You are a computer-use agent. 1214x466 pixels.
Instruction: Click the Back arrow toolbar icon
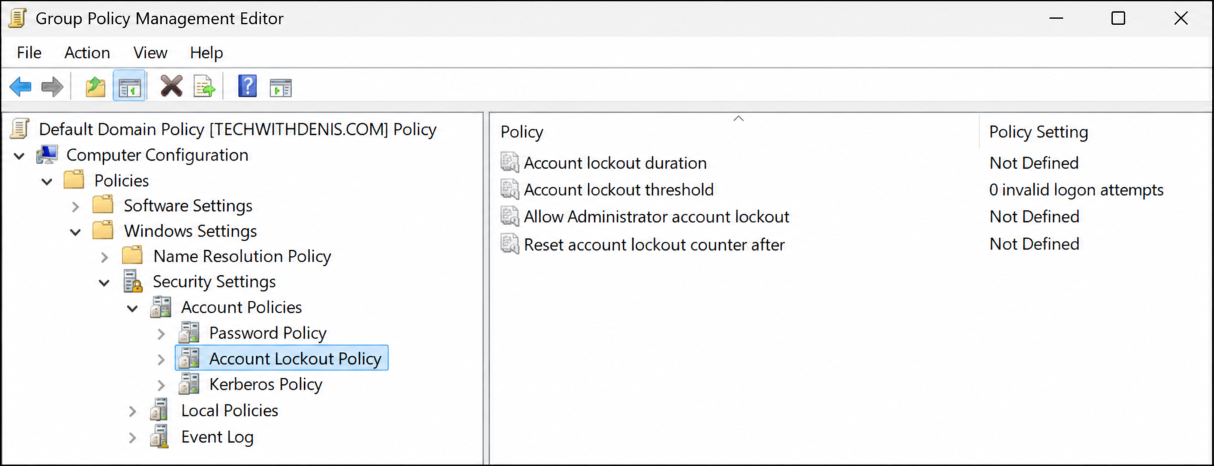pyautogui.click(x=20, y=87)
